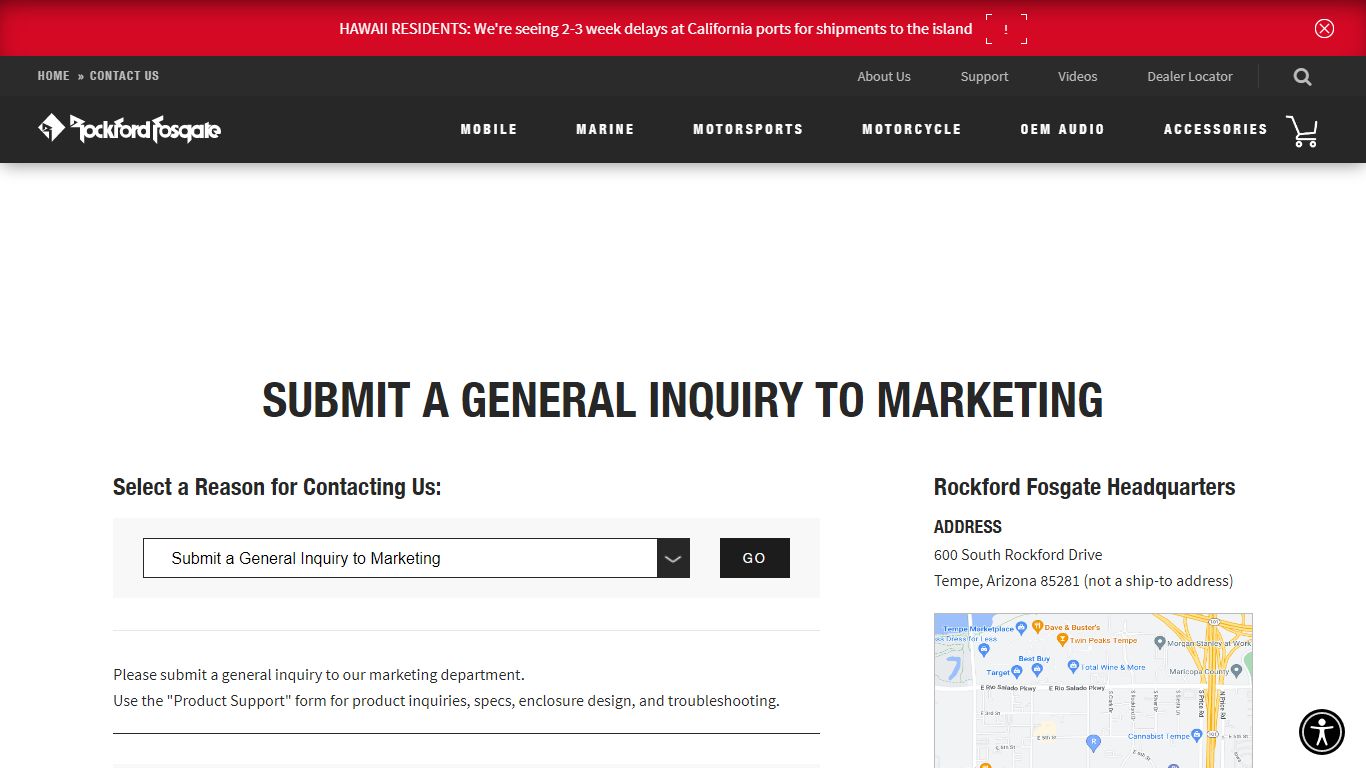Click HOME in the breadcrumb
The height and width of the screenshot is (768, 1366).
[54, 76]
